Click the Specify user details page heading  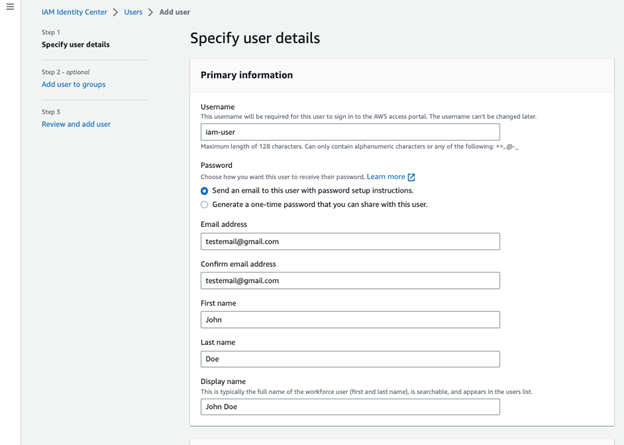coord(255,38)
